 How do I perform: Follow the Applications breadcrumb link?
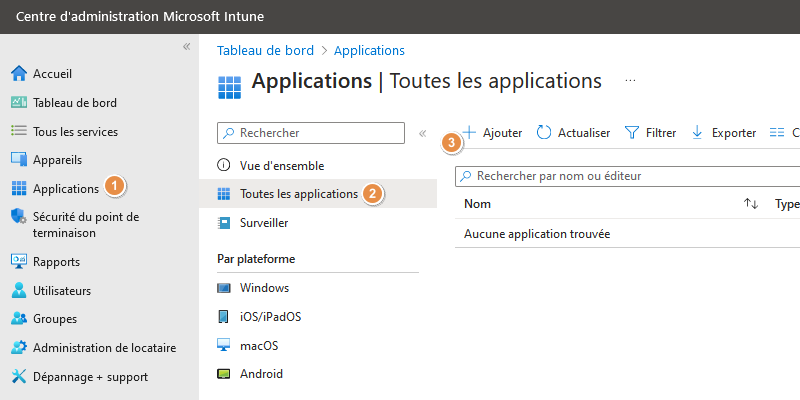coord(369,51)
